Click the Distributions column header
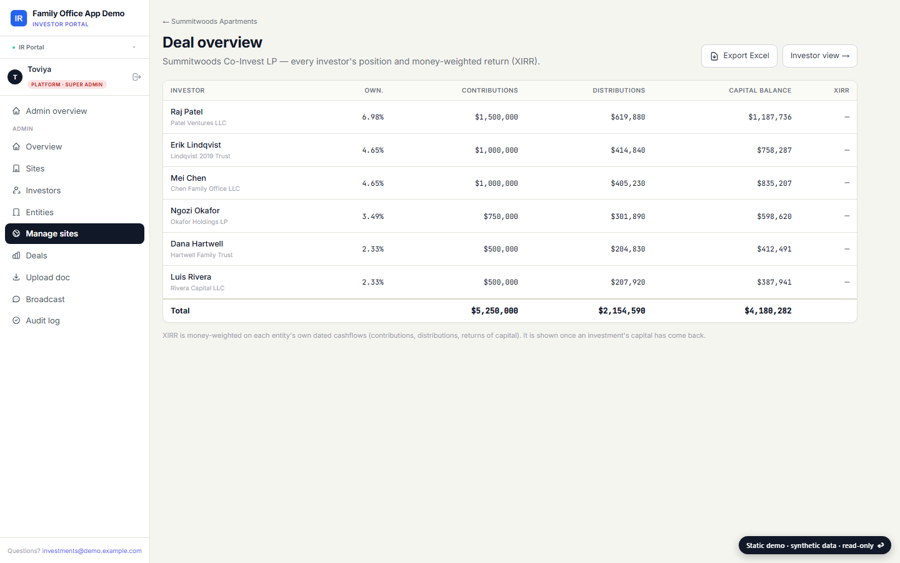Image resolution: width=900 pixels, height=563 pixels. (x=619, y=91)
